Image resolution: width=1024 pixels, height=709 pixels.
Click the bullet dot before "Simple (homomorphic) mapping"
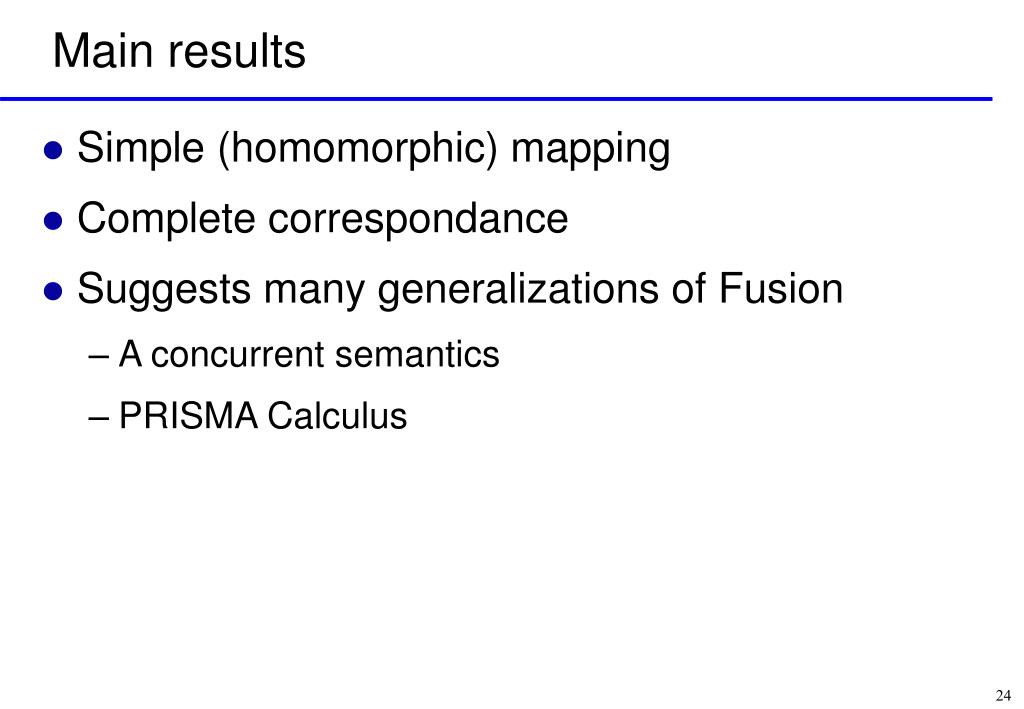click(53, 150)
